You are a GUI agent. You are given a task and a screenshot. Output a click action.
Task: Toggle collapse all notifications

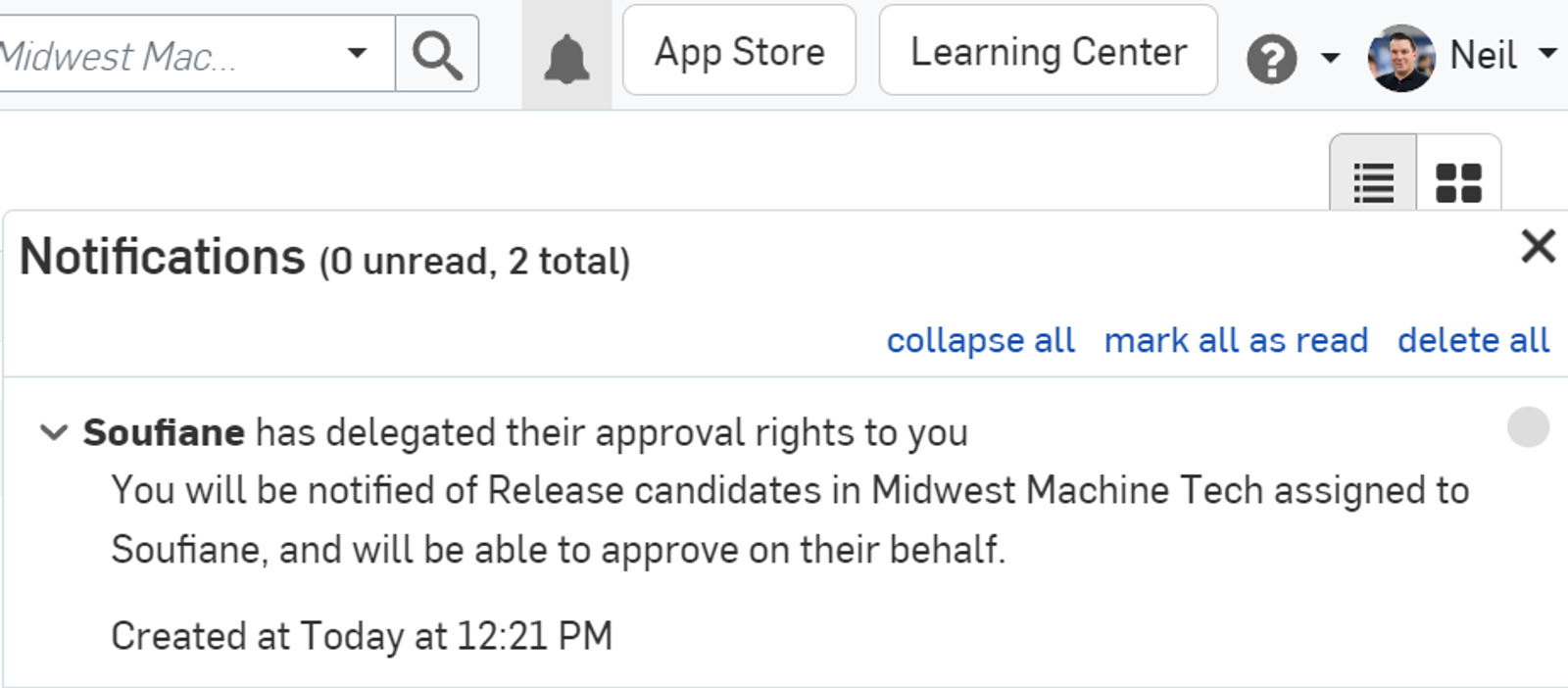pos(980,340)
